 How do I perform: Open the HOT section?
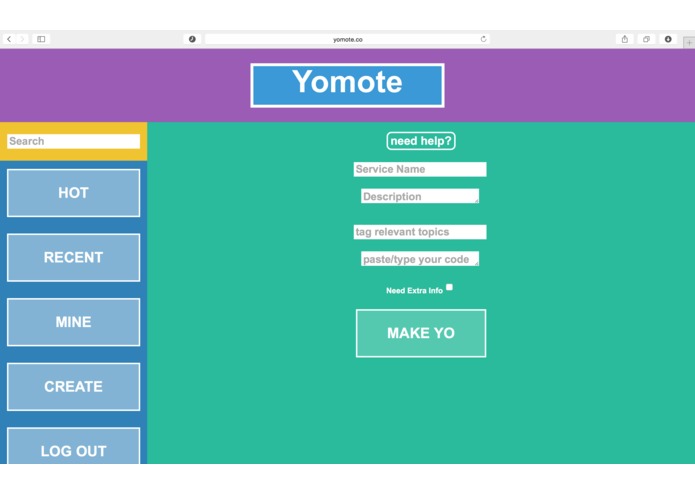pyautogui.click(x=74, y=193)
